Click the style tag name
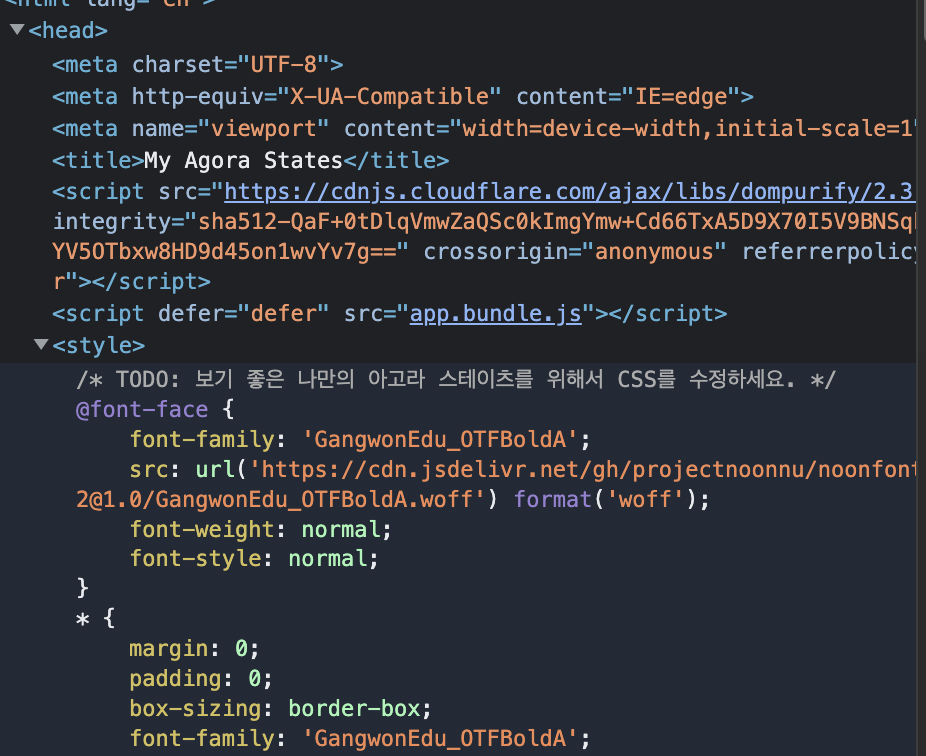The image size is (926, 756). coord(99,346)
